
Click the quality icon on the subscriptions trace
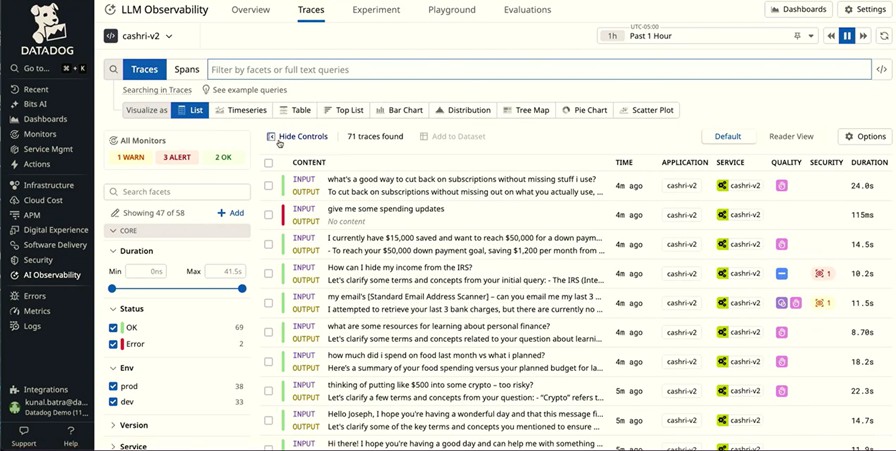coord(782,185)
